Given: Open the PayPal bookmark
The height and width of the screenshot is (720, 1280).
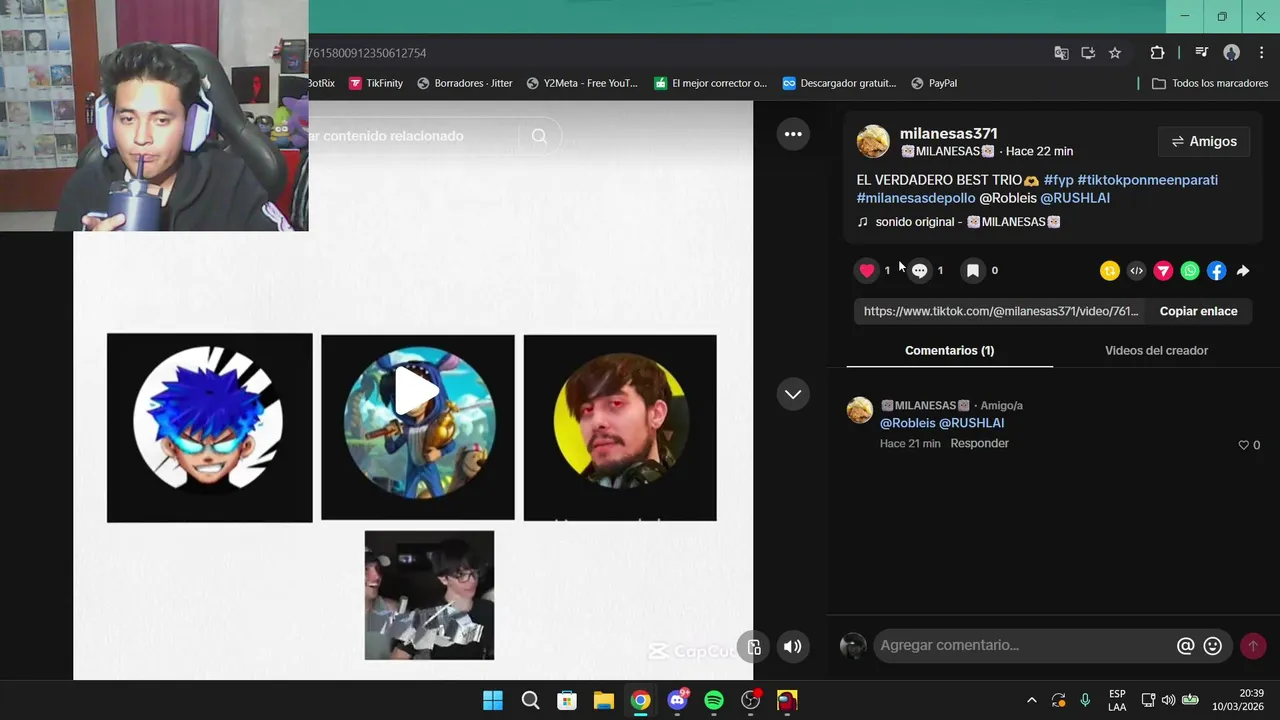Looking at the screenshot, I should (934, 83).
